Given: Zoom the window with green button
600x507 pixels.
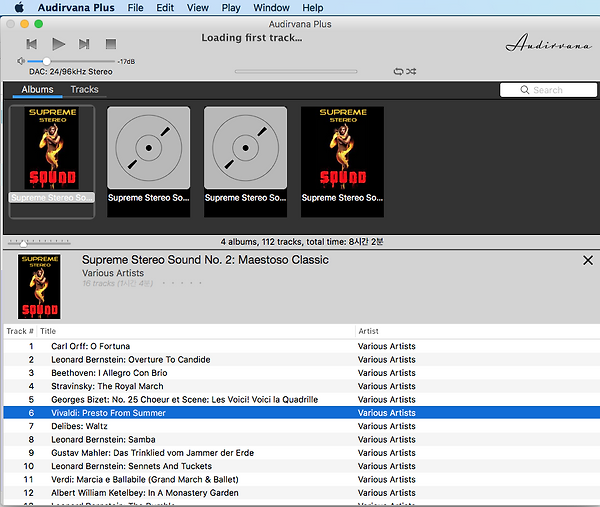Looking at the screenshot, I should click(38, 24).
